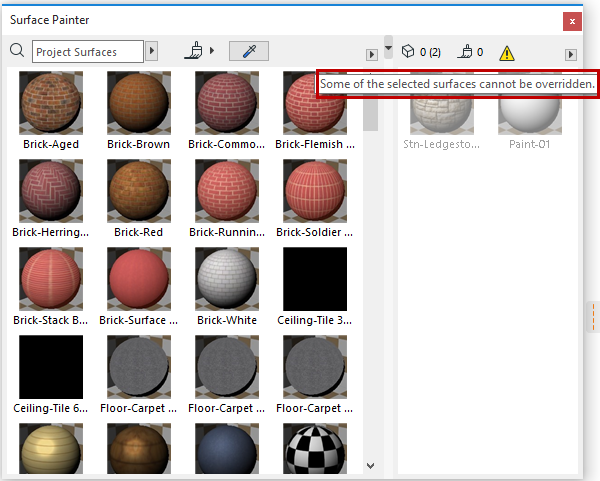Select the Brick-Herringbone surface sphere
This screenshot has height=481, width=600.
click(51, 189)
